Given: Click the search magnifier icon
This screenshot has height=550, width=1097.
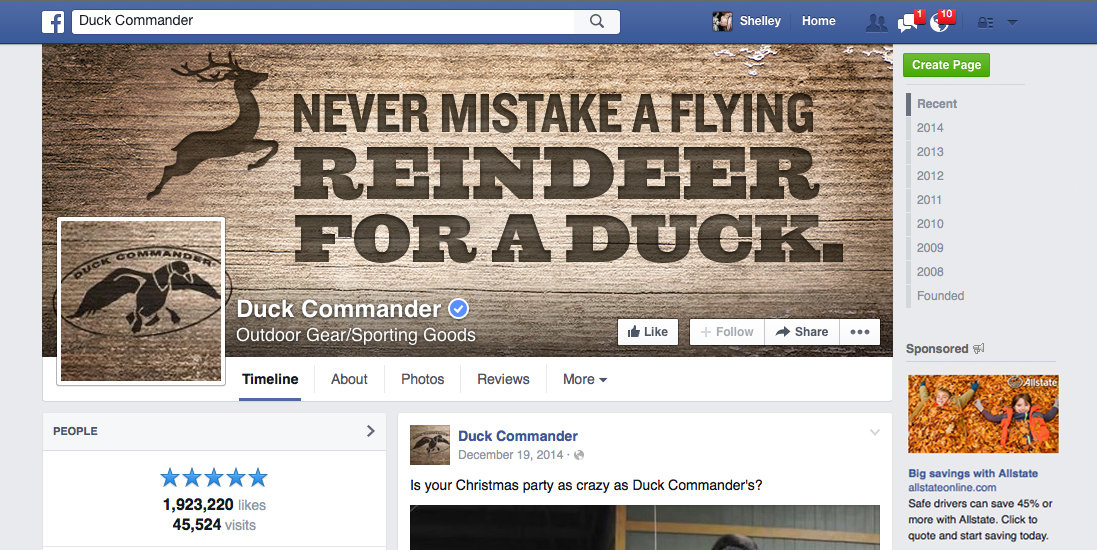Looking at the screenshot, I should pos(597,21).
